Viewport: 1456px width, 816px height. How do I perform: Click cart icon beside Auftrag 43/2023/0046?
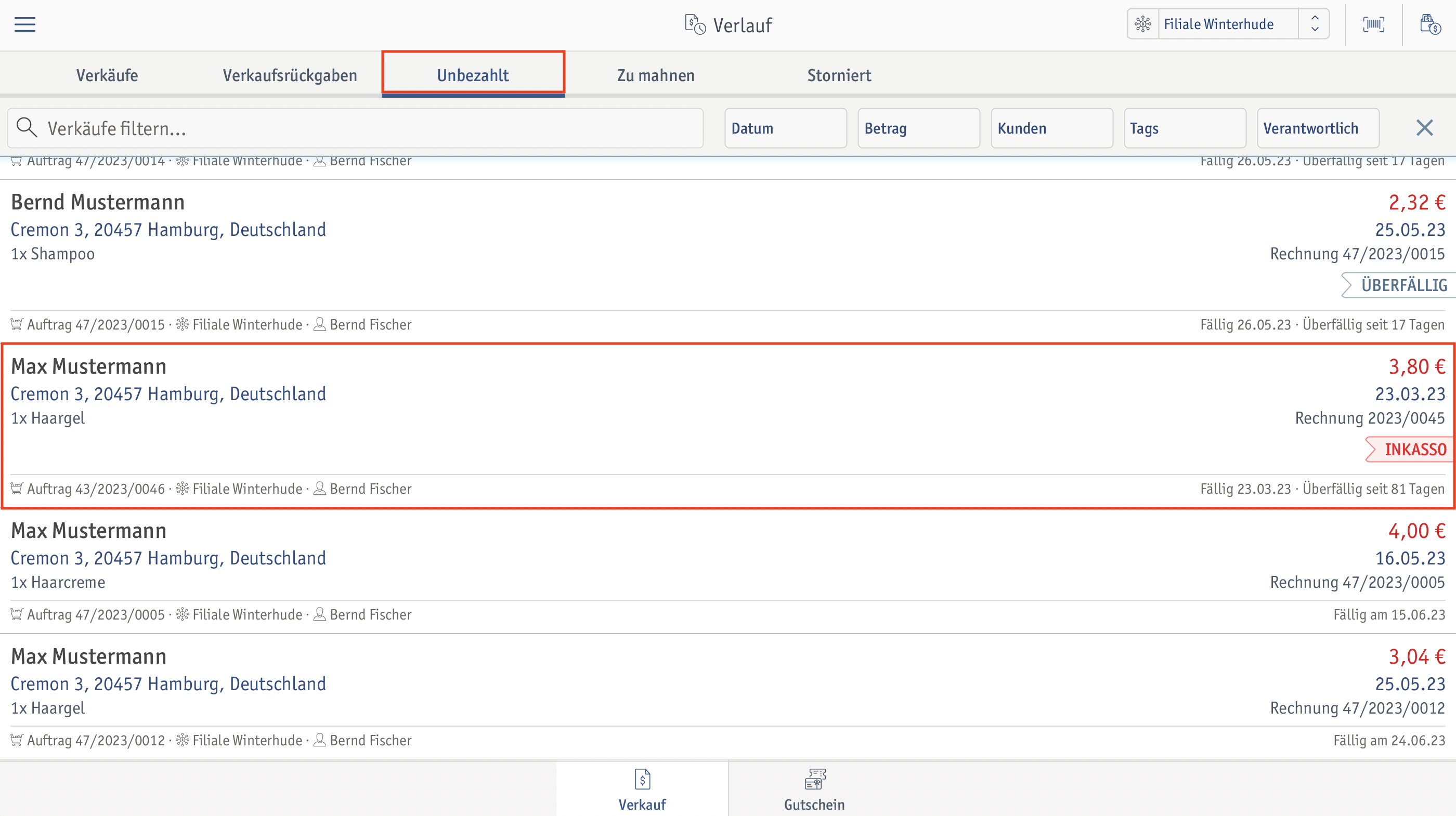[x=17, y=488]
